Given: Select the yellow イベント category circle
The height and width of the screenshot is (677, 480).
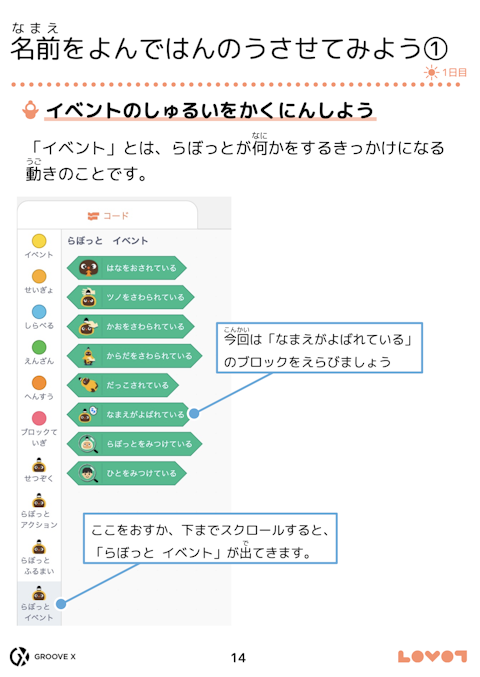Looking at the screenshot, I should click(39, 241).
